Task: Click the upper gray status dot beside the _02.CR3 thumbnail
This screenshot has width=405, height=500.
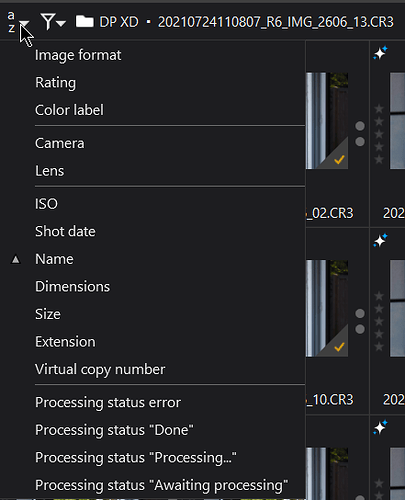Action: coord(360,126)
